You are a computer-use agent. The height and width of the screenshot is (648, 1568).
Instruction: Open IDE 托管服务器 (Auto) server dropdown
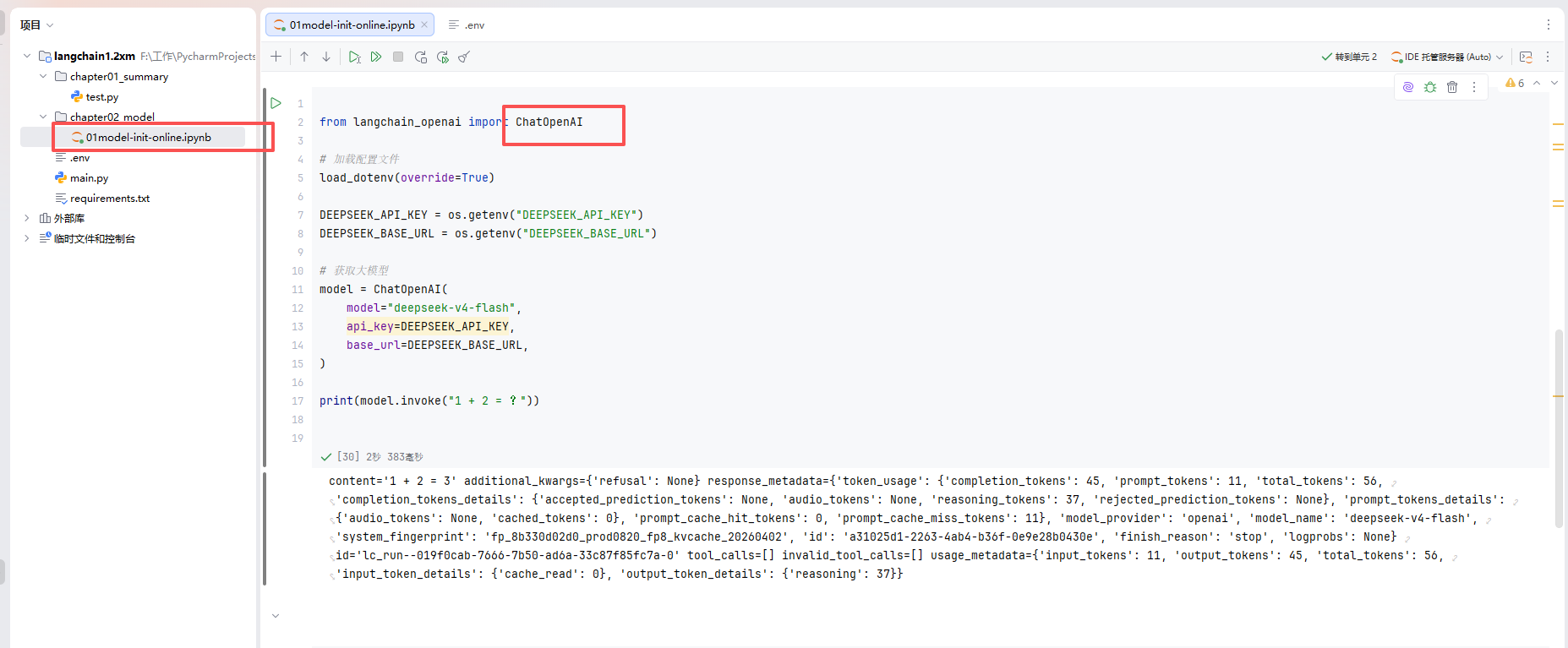pos(1447,57)
